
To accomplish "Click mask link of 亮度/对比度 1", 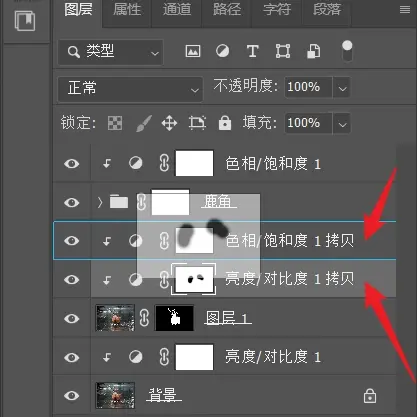I will (x=164, y=357).
